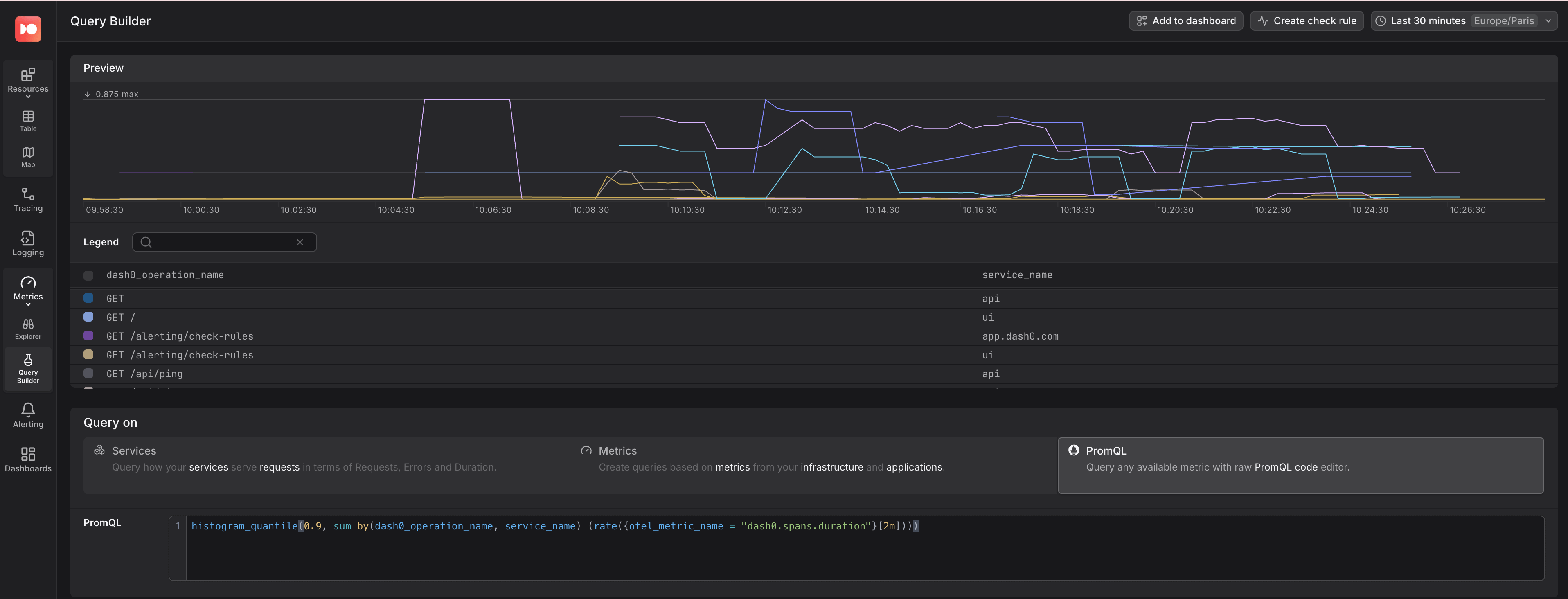Go to Alerting in the sidebar
This screenshot has width=1568, height=599.
click(x=28, y=415)
